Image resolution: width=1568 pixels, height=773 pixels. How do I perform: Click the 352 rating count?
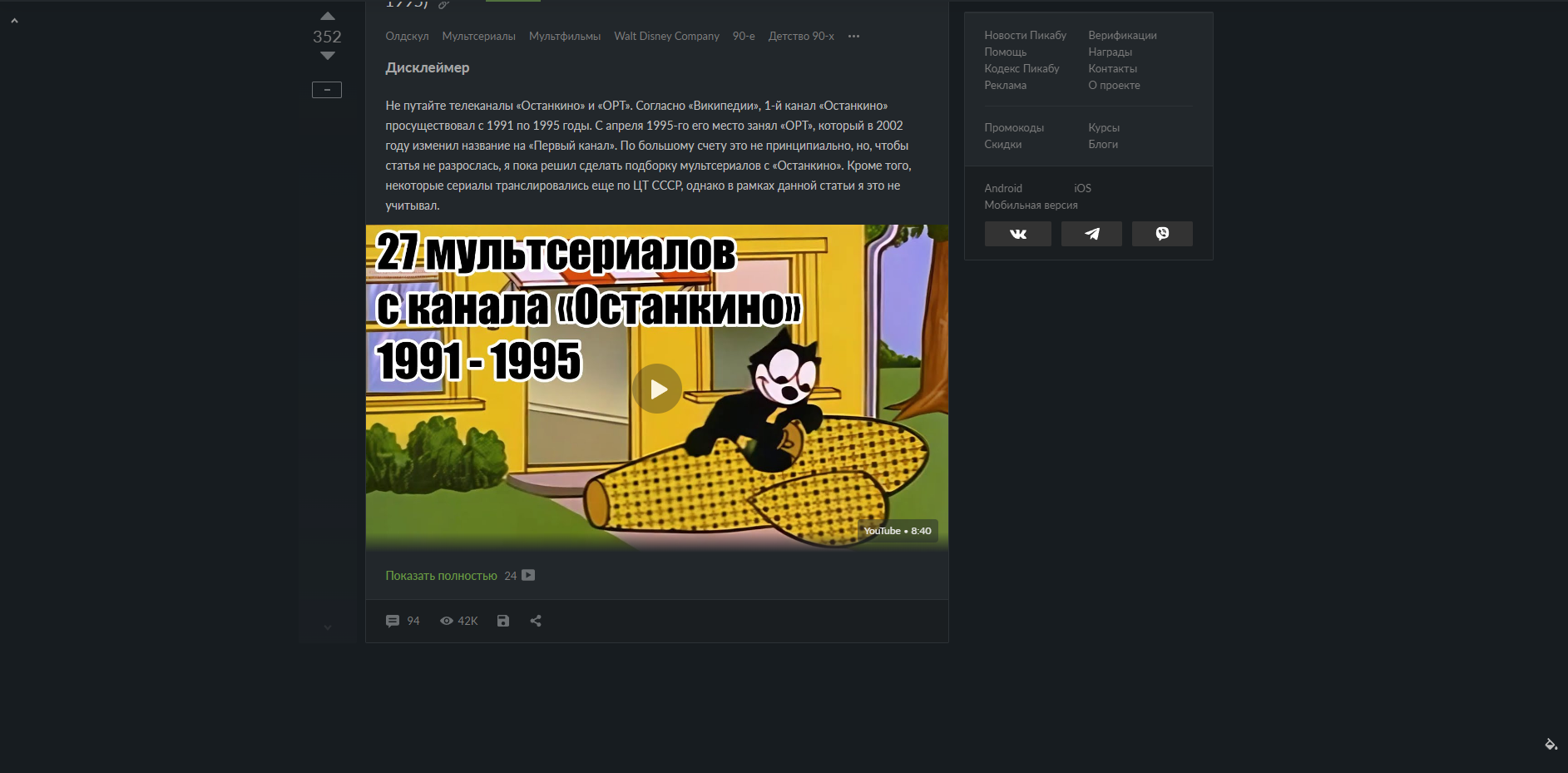(327, 37)
